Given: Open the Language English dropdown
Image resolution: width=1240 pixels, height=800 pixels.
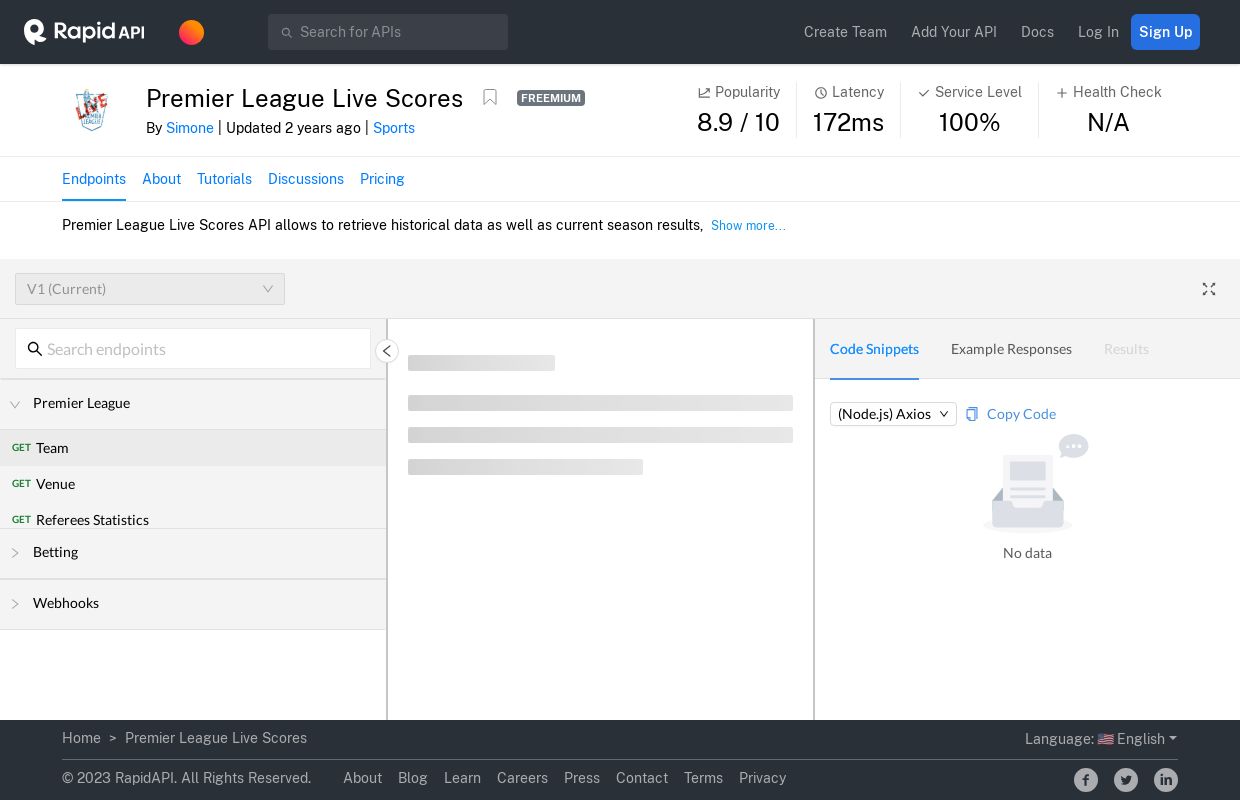Looking at the screenshot, I should [x=1101, y=739].
